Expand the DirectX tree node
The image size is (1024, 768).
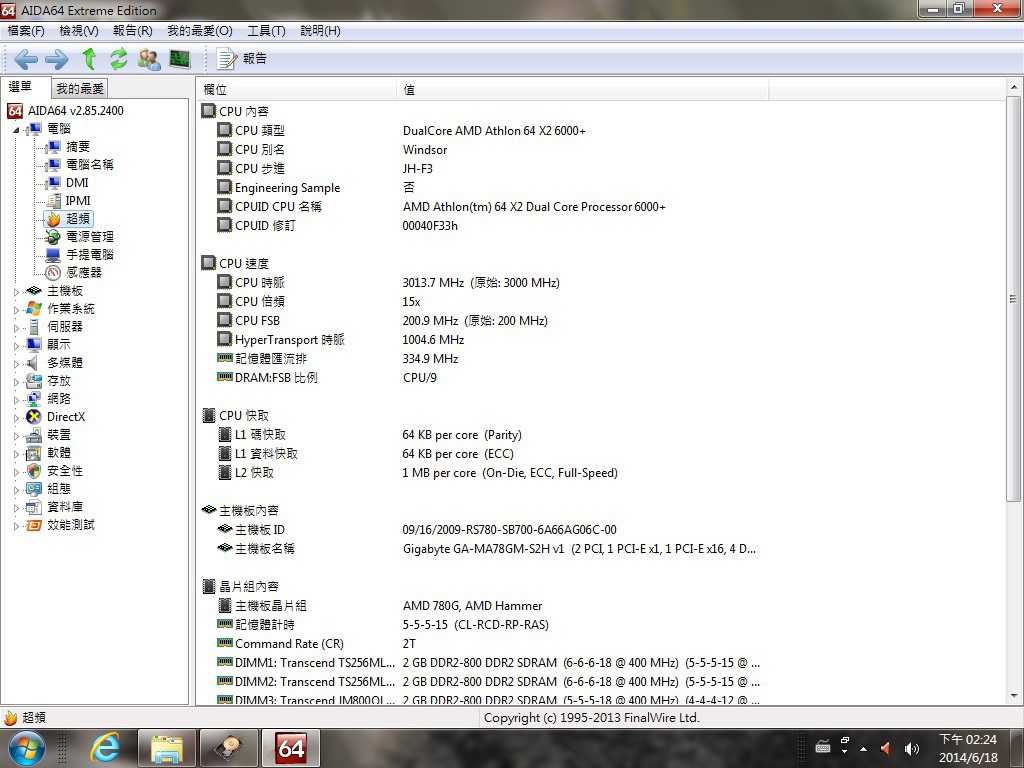click(x=16, y=417)
